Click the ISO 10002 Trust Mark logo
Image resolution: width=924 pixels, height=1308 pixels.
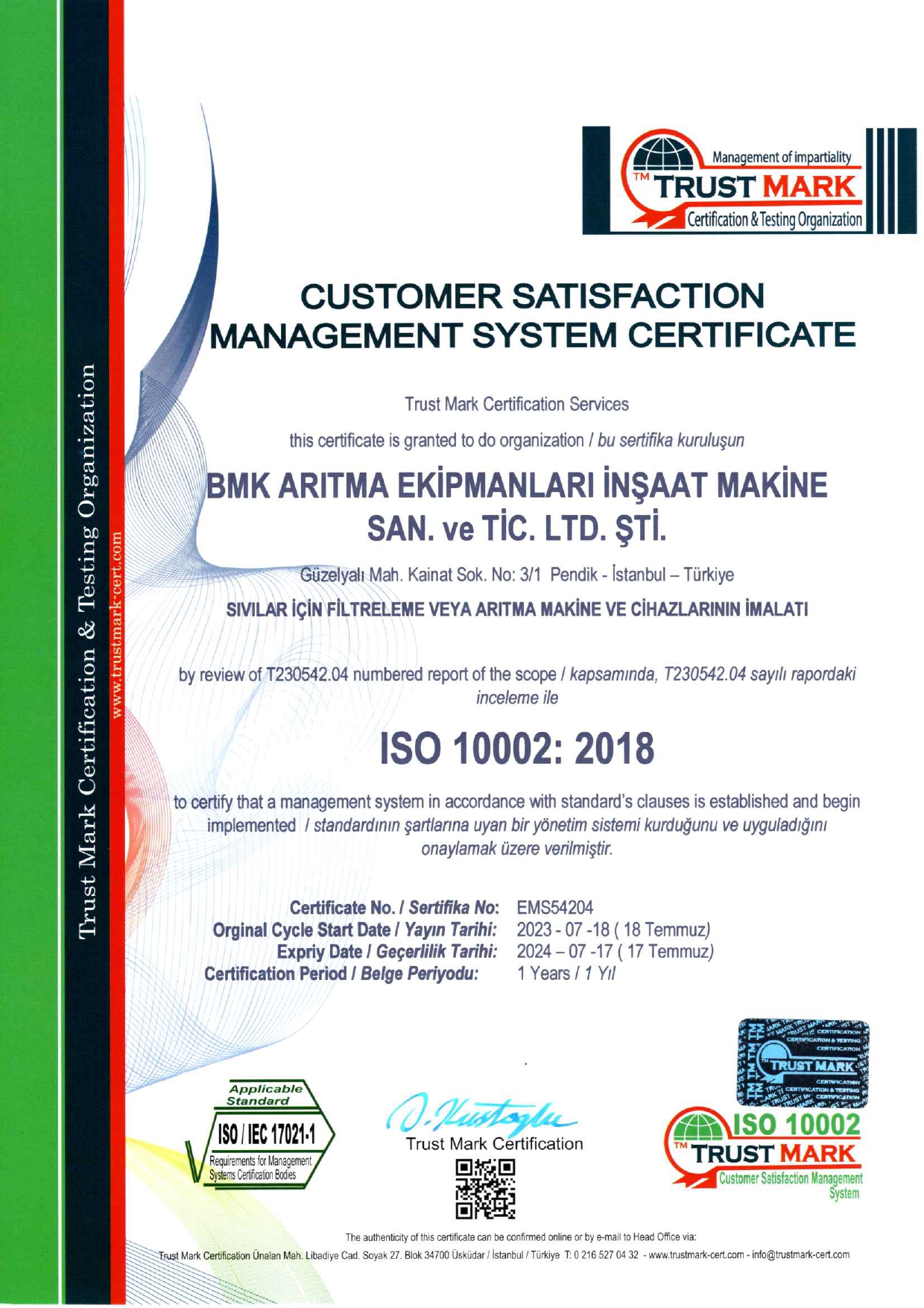point(764,1156)
